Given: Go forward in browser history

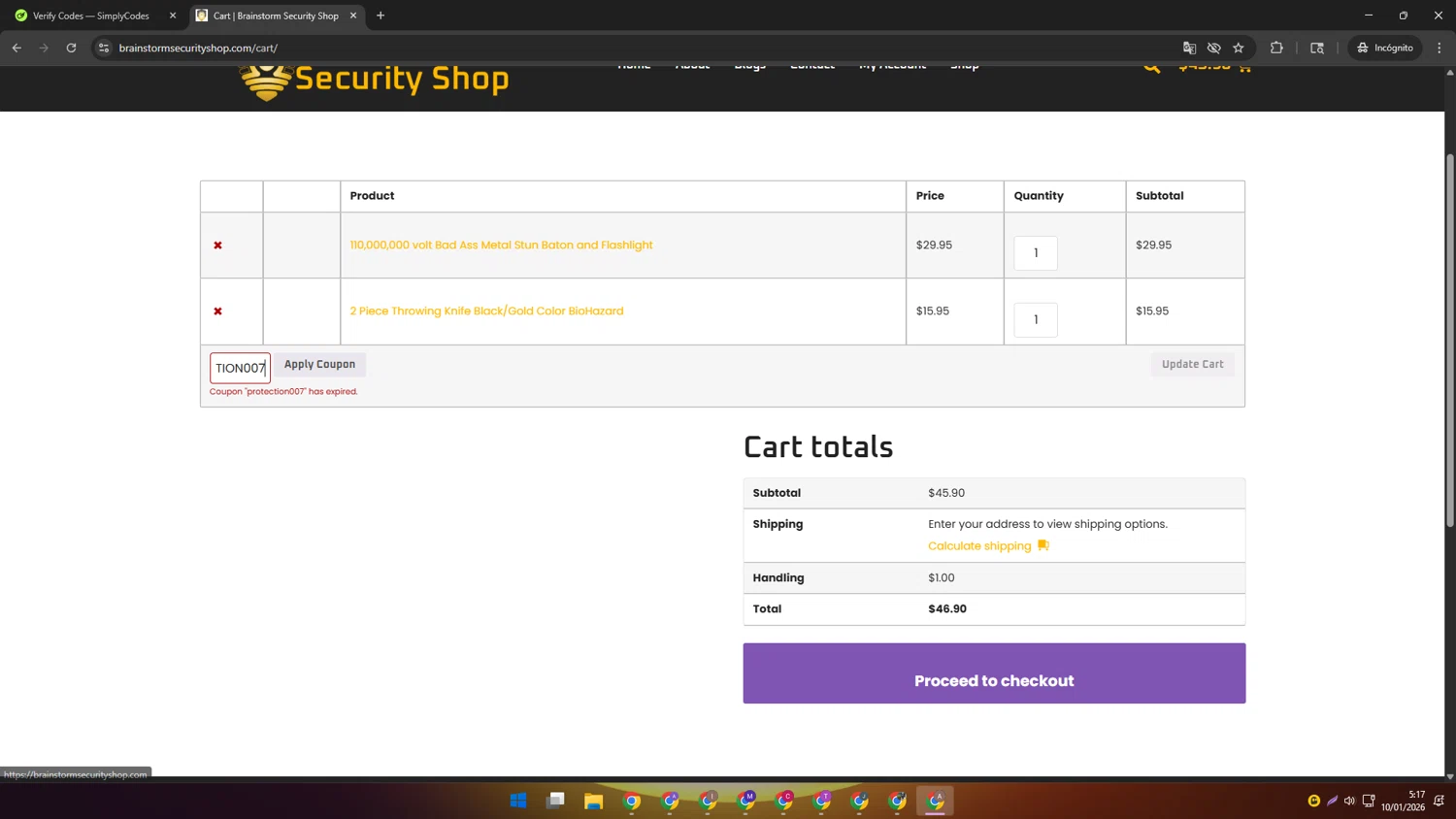Looking at the screenshot, I should 44,48.
